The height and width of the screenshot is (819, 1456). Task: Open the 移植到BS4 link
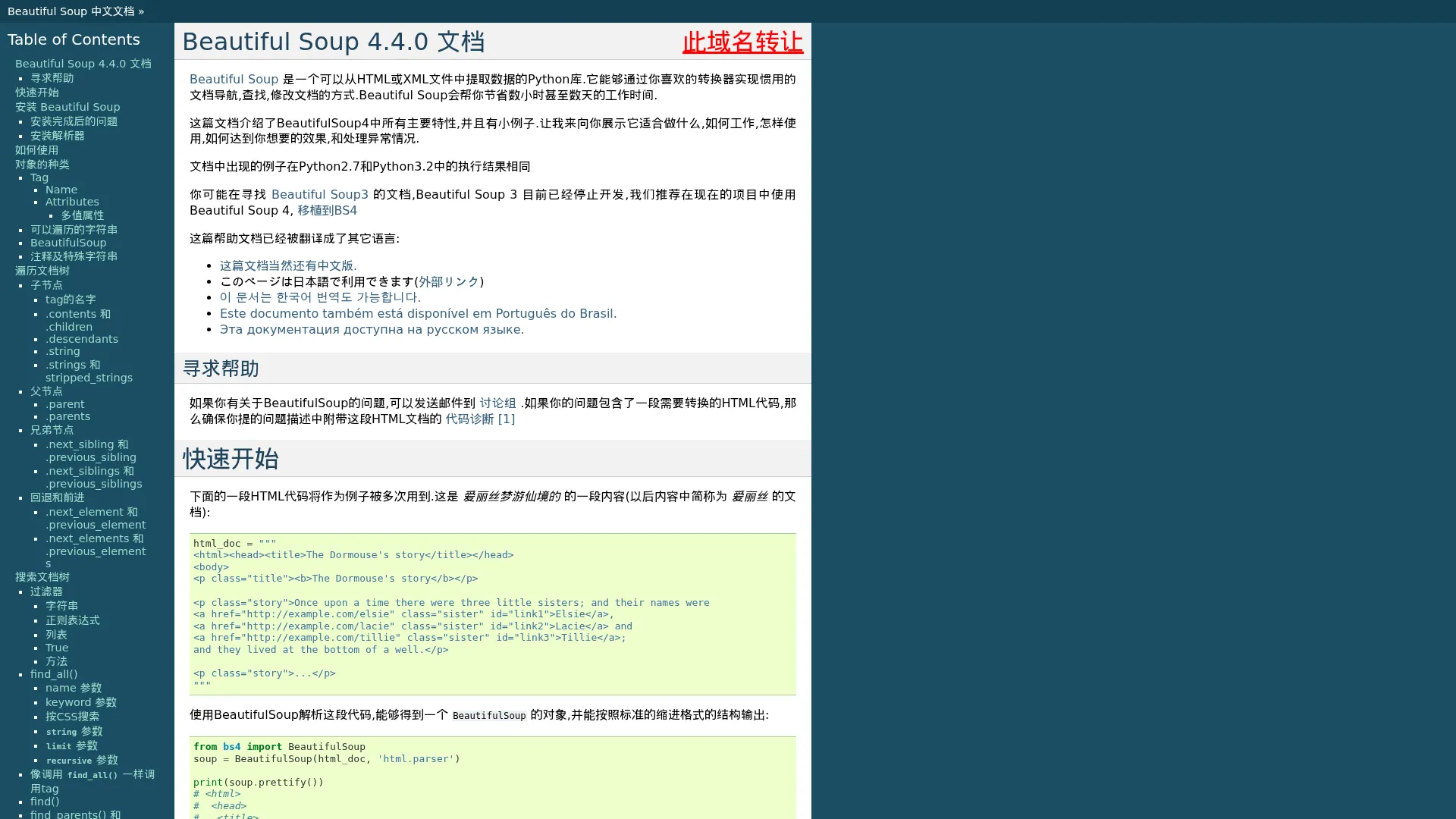327,210
